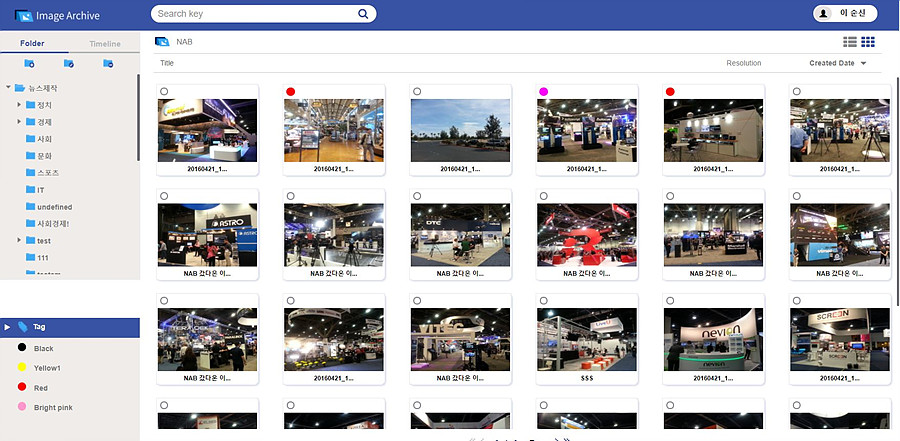Screen dimensions: 900x441
Task: Open the 이순신 user menu
Action: click(x=845, y=14)
